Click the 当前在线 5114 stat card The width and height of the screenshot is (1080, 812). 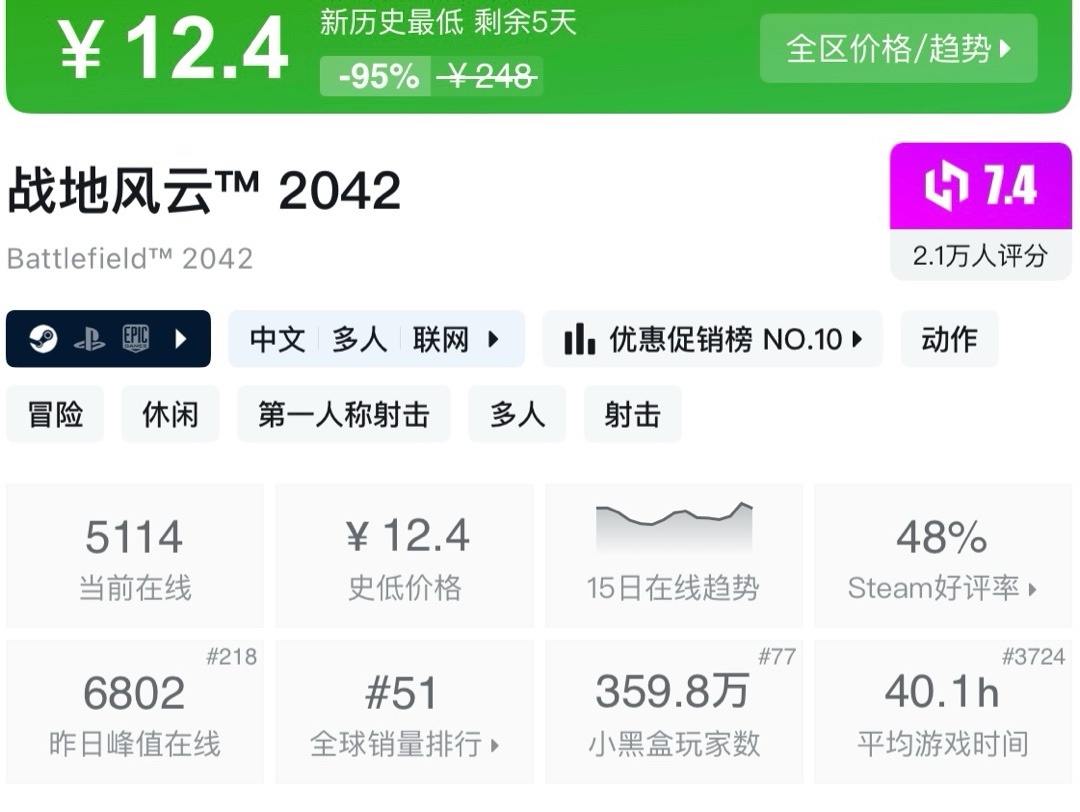(135, 556)
